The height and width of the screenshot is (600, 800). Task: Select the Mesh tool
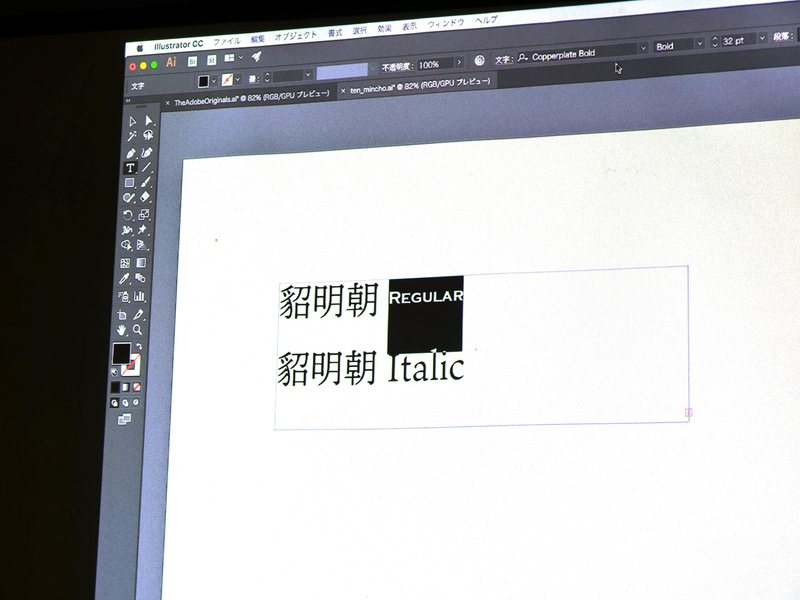(126, 263)
